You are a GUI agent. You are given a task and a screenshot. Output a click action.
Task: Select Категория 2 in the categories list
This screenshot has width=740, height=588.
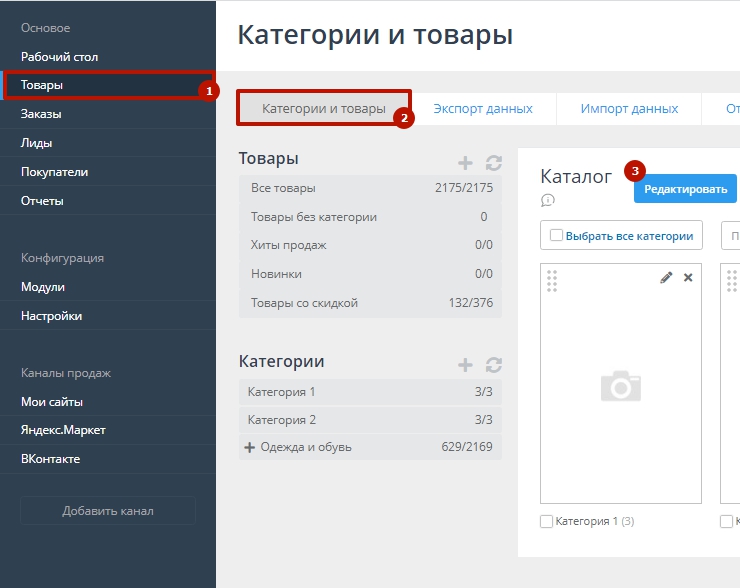(x=370, y=420)
